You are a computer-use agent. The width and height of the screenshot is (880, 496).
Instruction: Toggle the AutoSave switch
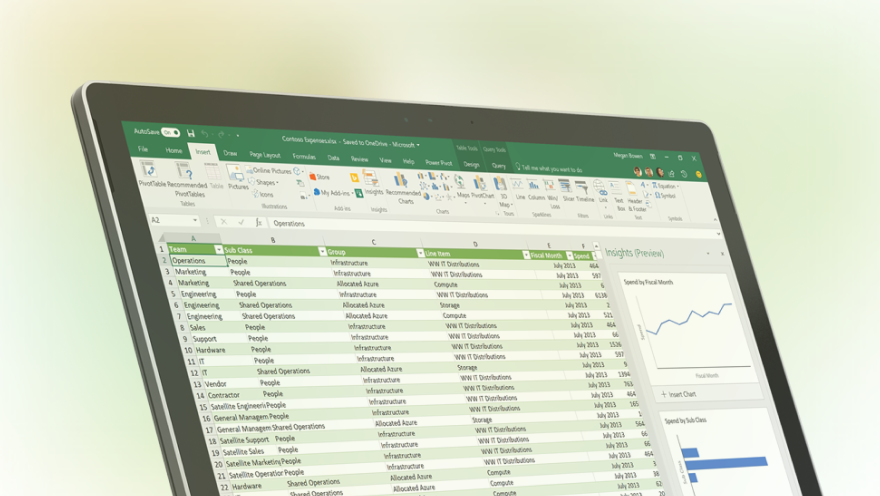(x=171, y=132)
